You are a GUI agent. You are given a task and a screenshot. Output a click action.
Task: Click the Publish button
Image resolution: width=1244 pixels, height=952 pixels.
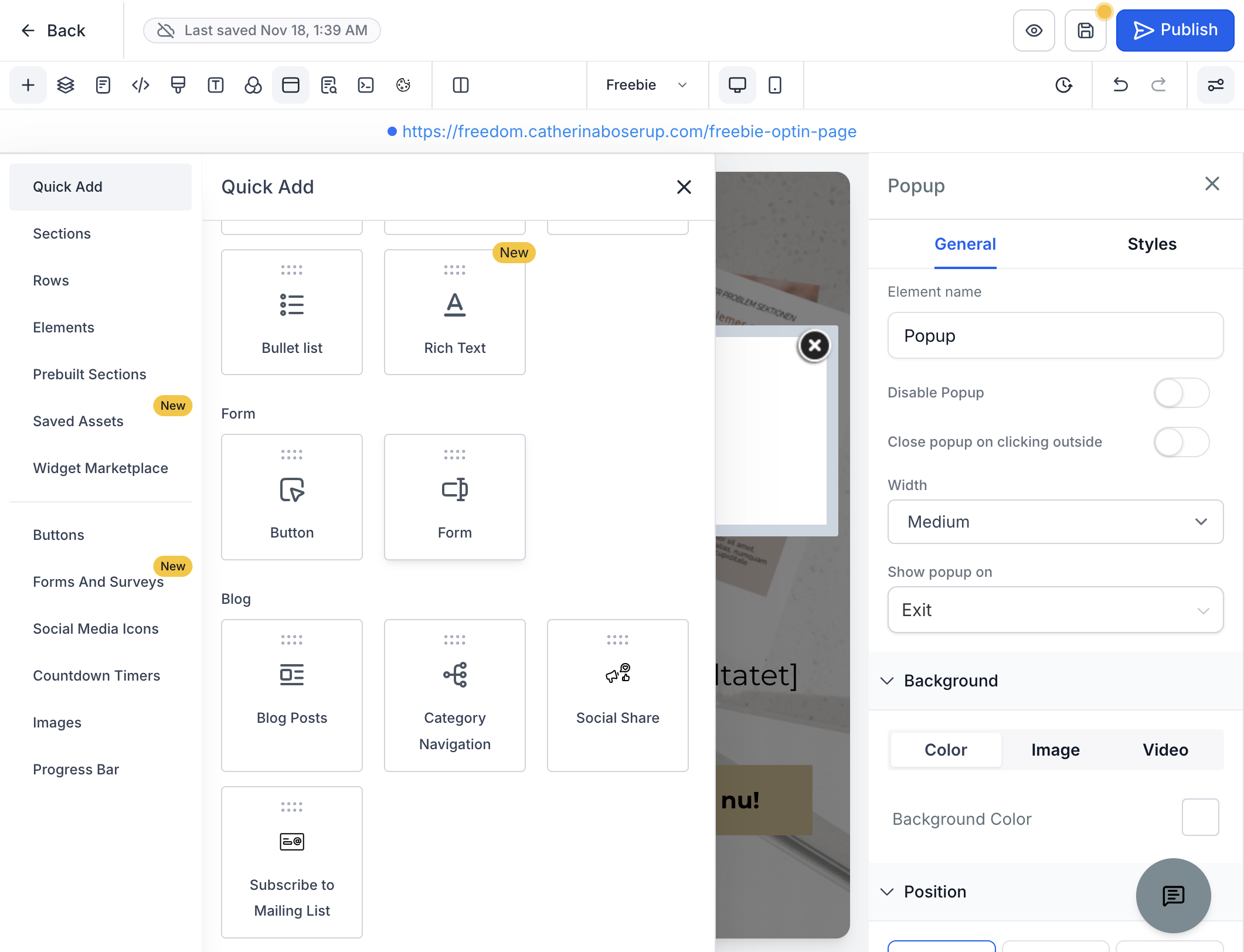click(x=1175, y=30)
